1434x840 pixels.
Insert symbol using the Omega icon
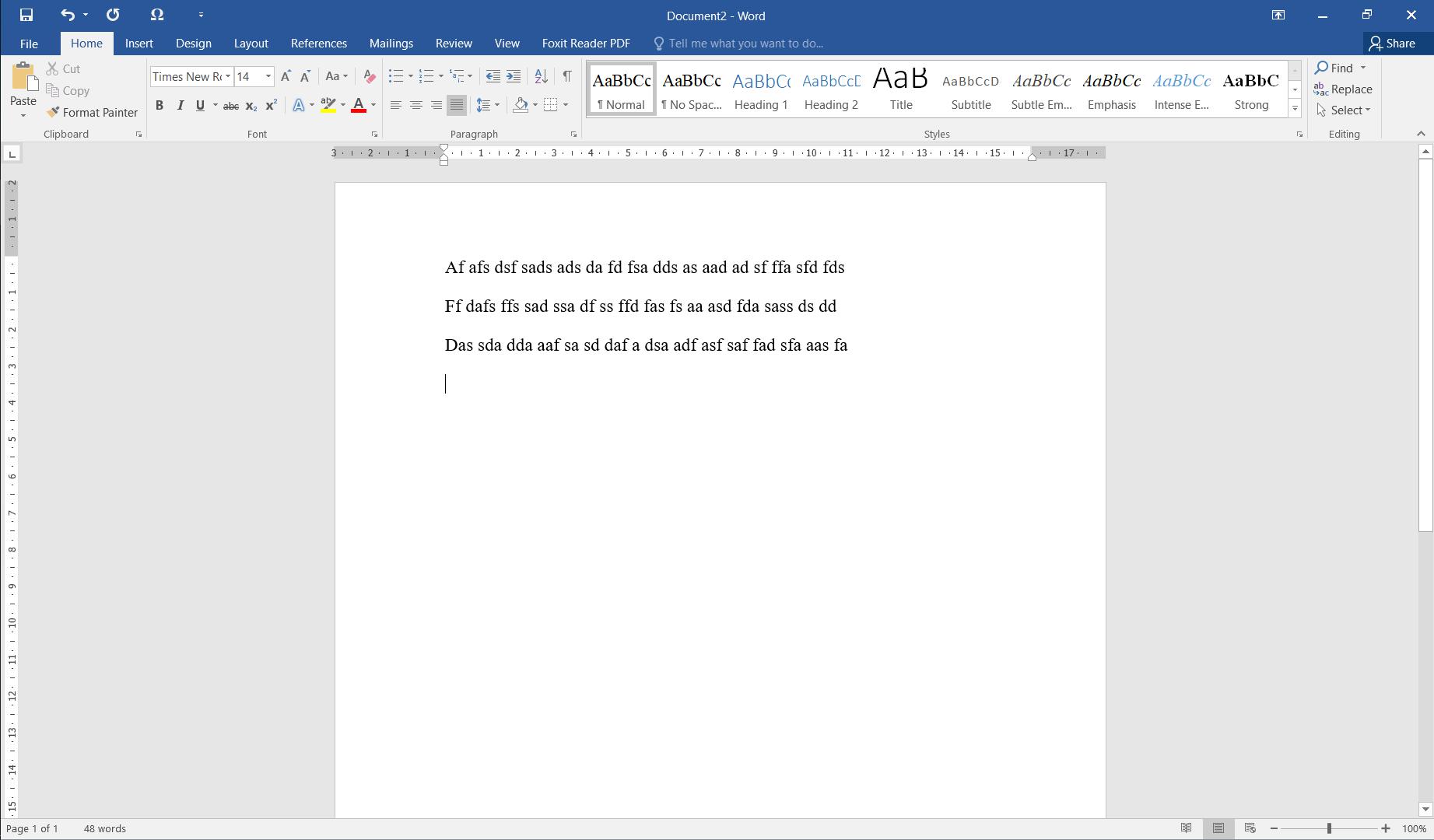tap(156, 15)
